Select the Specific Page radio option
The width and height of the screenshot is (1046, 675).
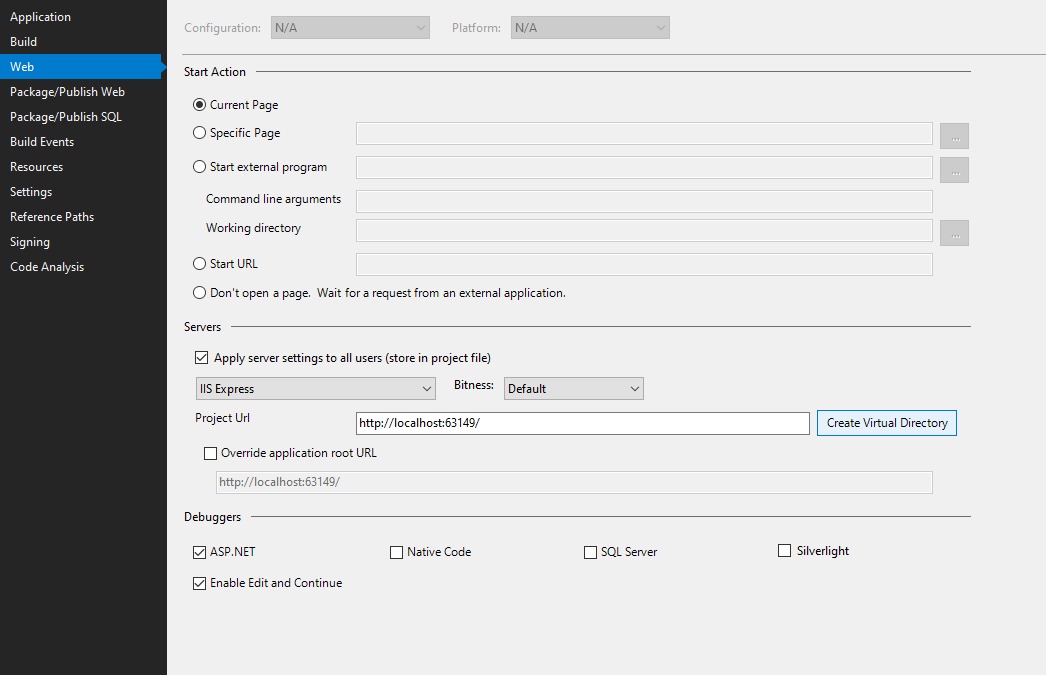pos(200,133)
